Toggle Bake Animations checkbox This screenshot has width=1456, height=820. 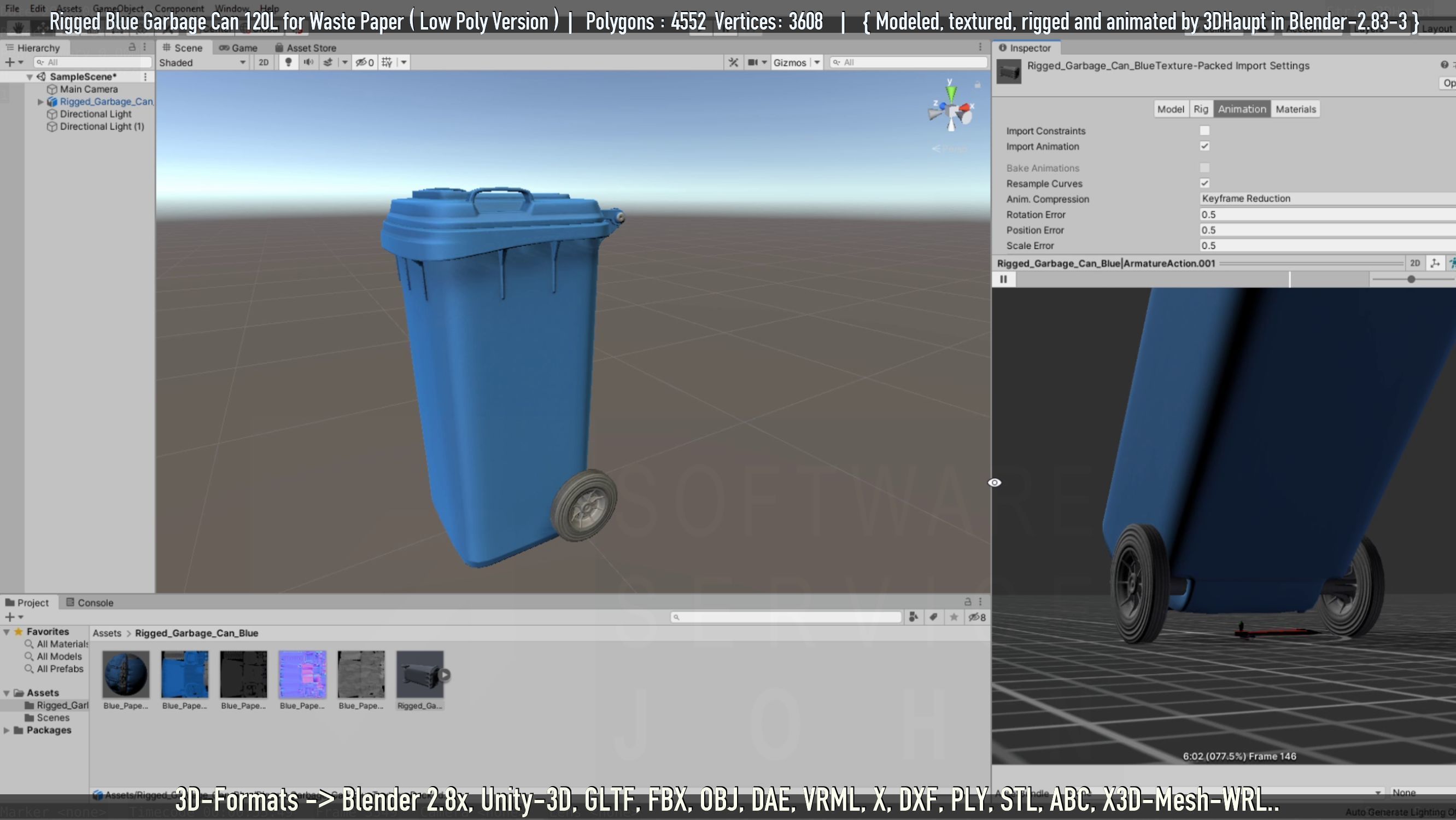(x=1204, y=167)
